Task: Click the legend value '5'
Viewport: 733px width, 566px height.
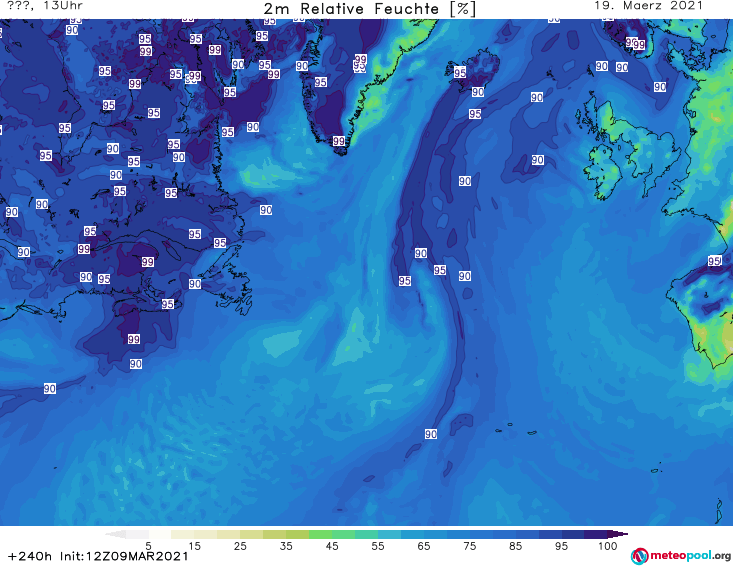Action: (148, 546)
